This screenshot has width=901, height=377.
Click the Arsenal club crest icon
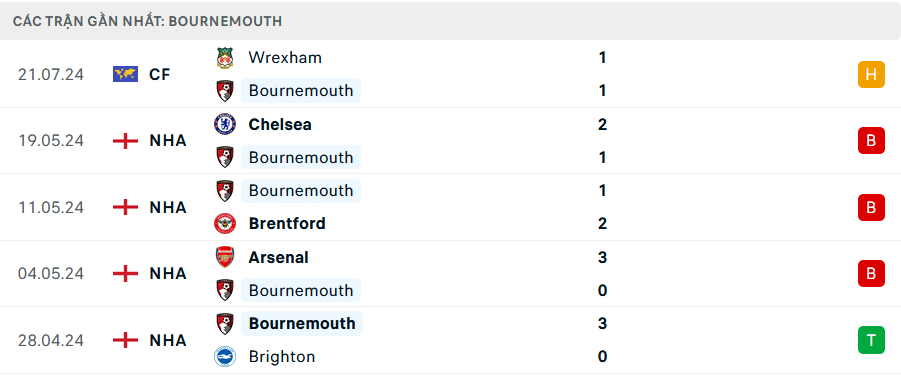(225, 257)
